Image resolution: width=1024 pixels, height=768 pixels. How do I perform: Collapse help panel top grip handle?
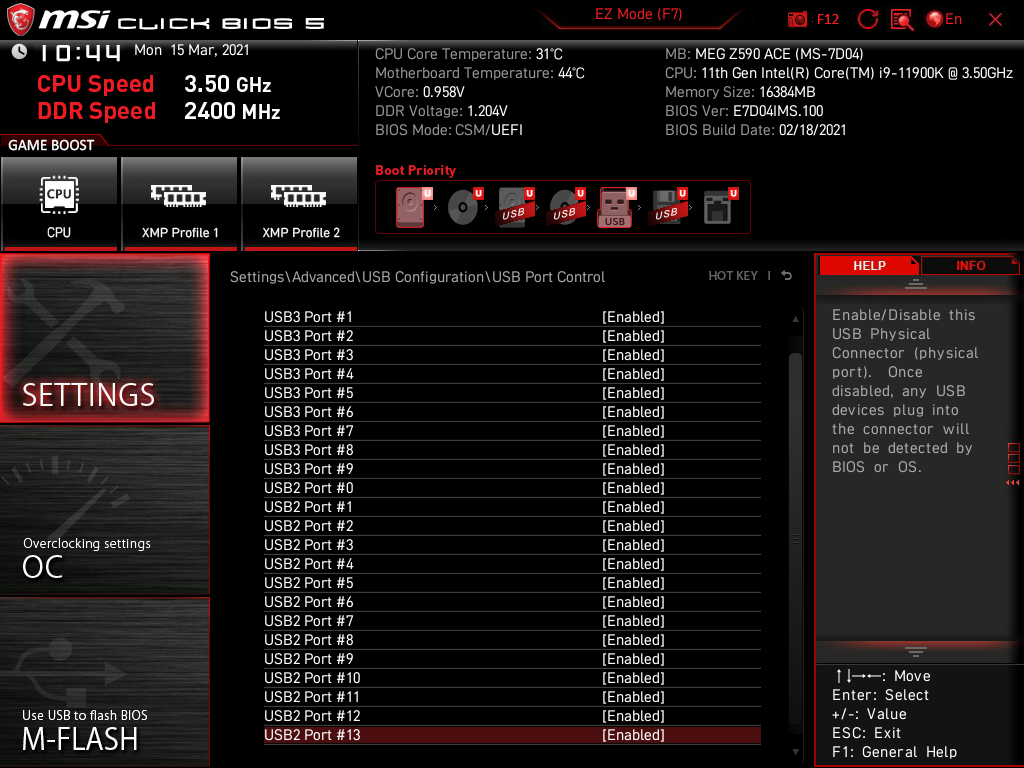916,284
